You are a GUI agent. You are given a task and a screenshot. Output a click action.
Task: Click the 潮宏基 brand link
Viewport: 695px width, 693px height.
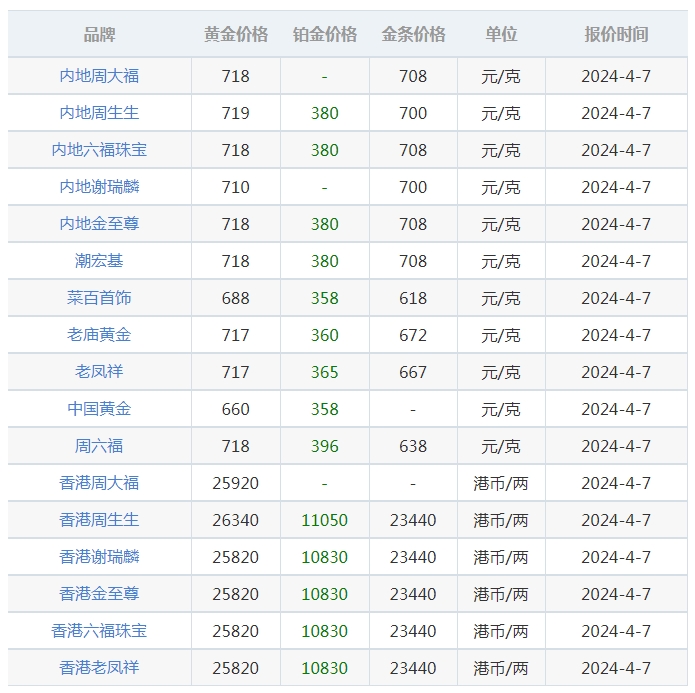pyautogui.click(x=99, y=261)
